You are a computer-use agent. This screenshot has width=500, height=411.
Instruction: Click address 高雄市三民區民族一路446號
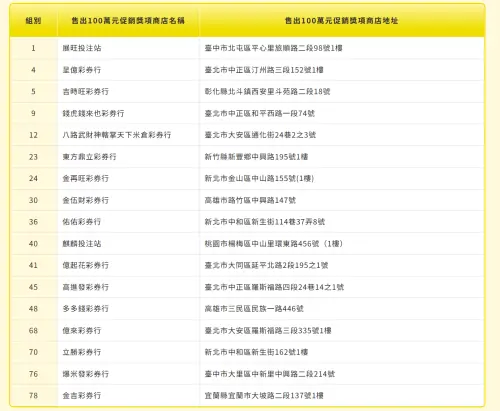coord(254,309)
